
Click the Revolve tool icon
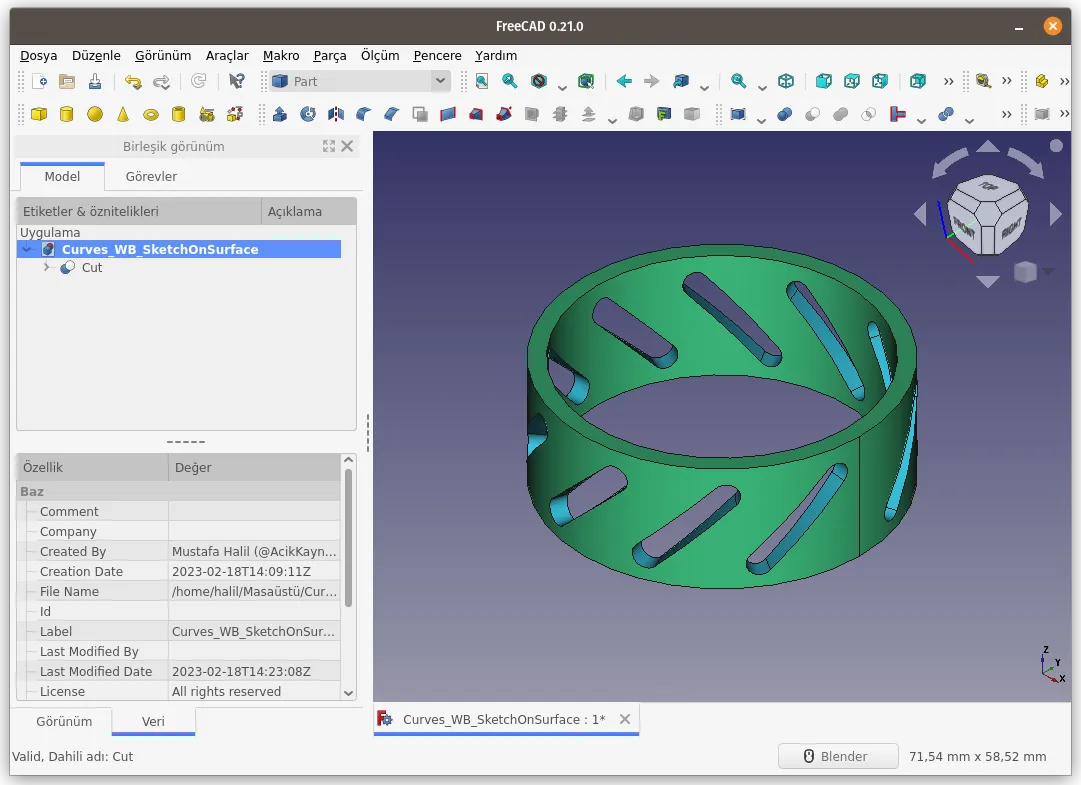pyautogui.click(x=308, y=114)
